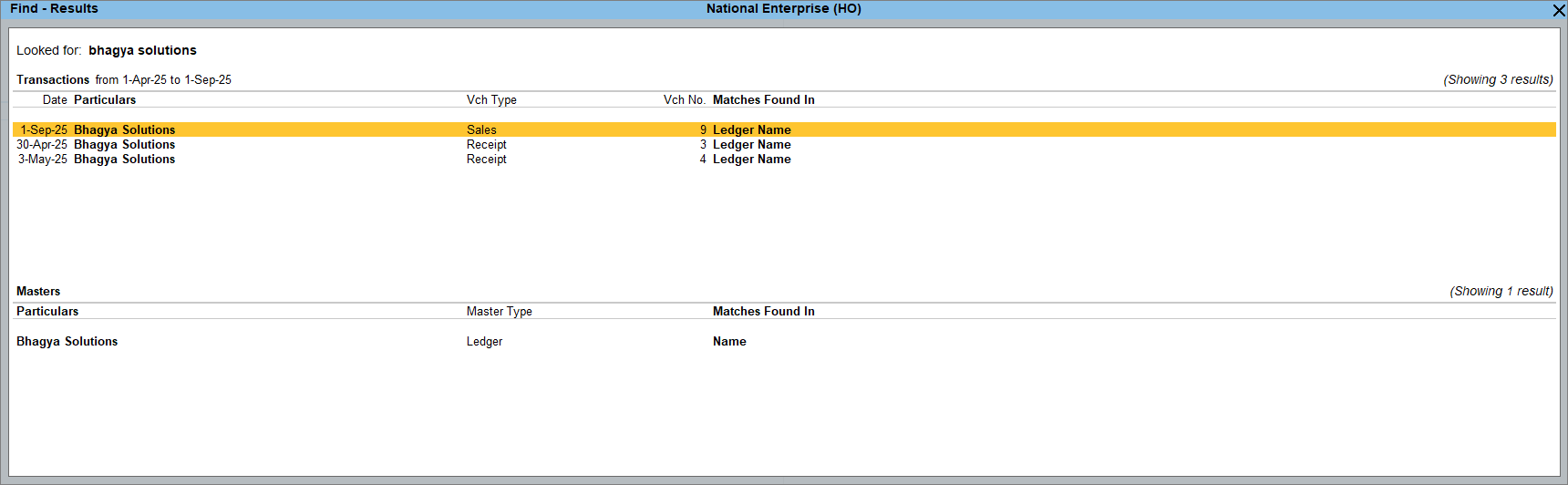Image resolution: width=1568 pixels, height=485 pixels.
Task: Click the period '1-Apr-25 to 1-Sep-25'
Action: tap(177, 80)
